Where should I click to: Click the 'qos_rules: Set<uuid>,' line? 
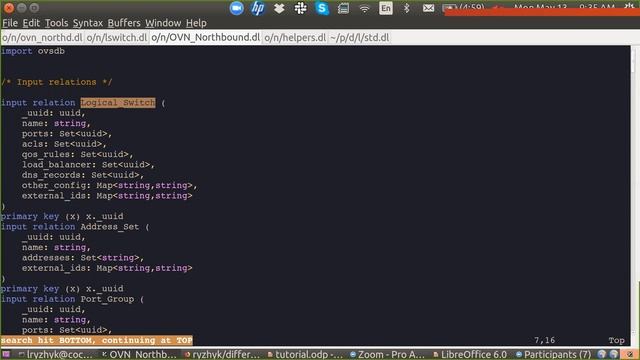(x=78, y=154)
